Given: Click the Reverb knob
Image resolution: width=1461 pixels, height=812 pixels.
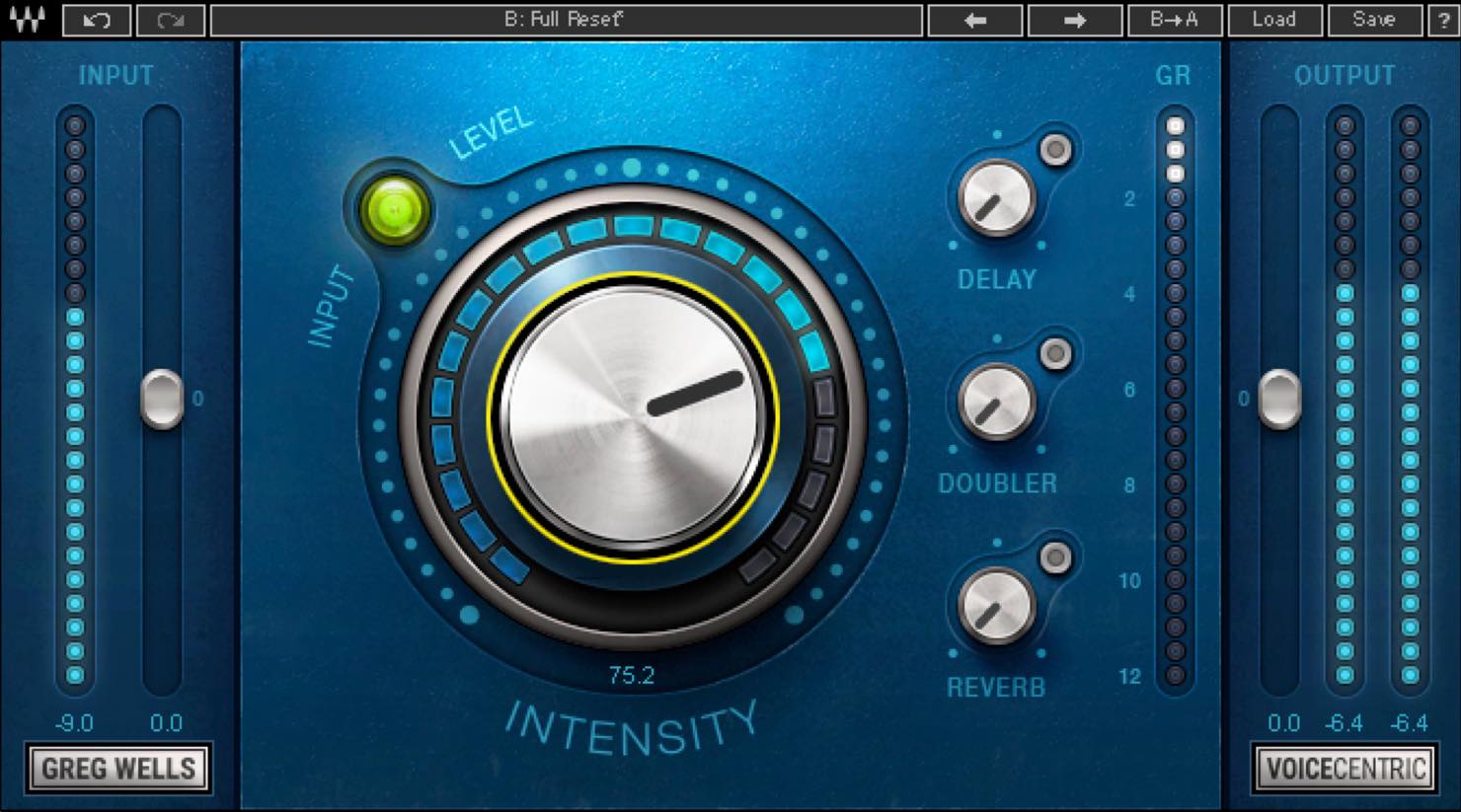Looking at the screenshot, I should (996, 607).
